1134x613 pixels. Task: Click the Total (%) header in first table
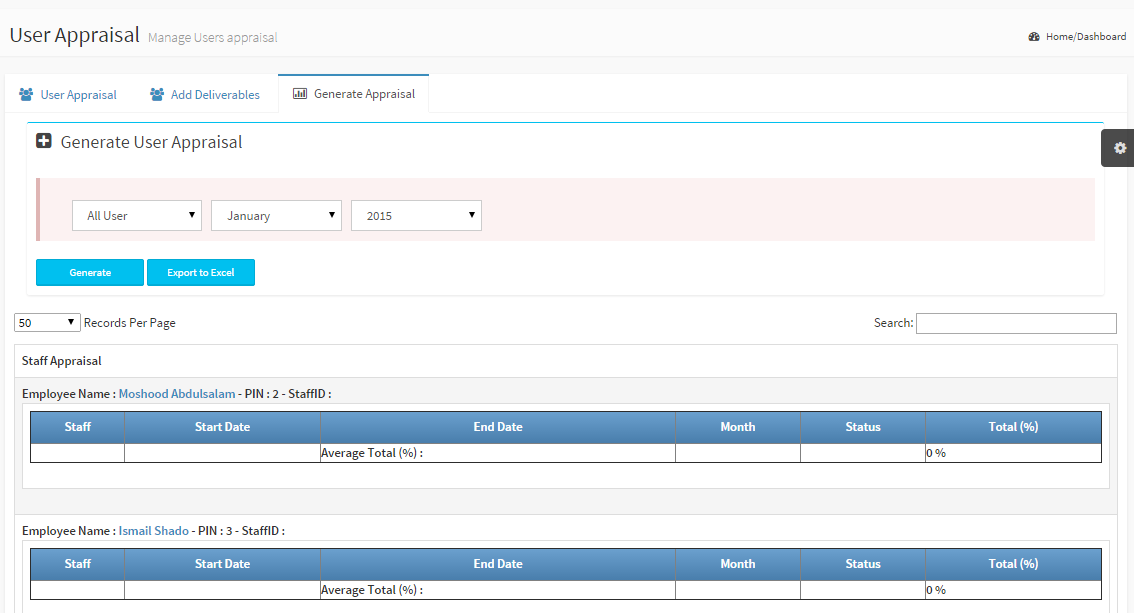click(1013, 427)
